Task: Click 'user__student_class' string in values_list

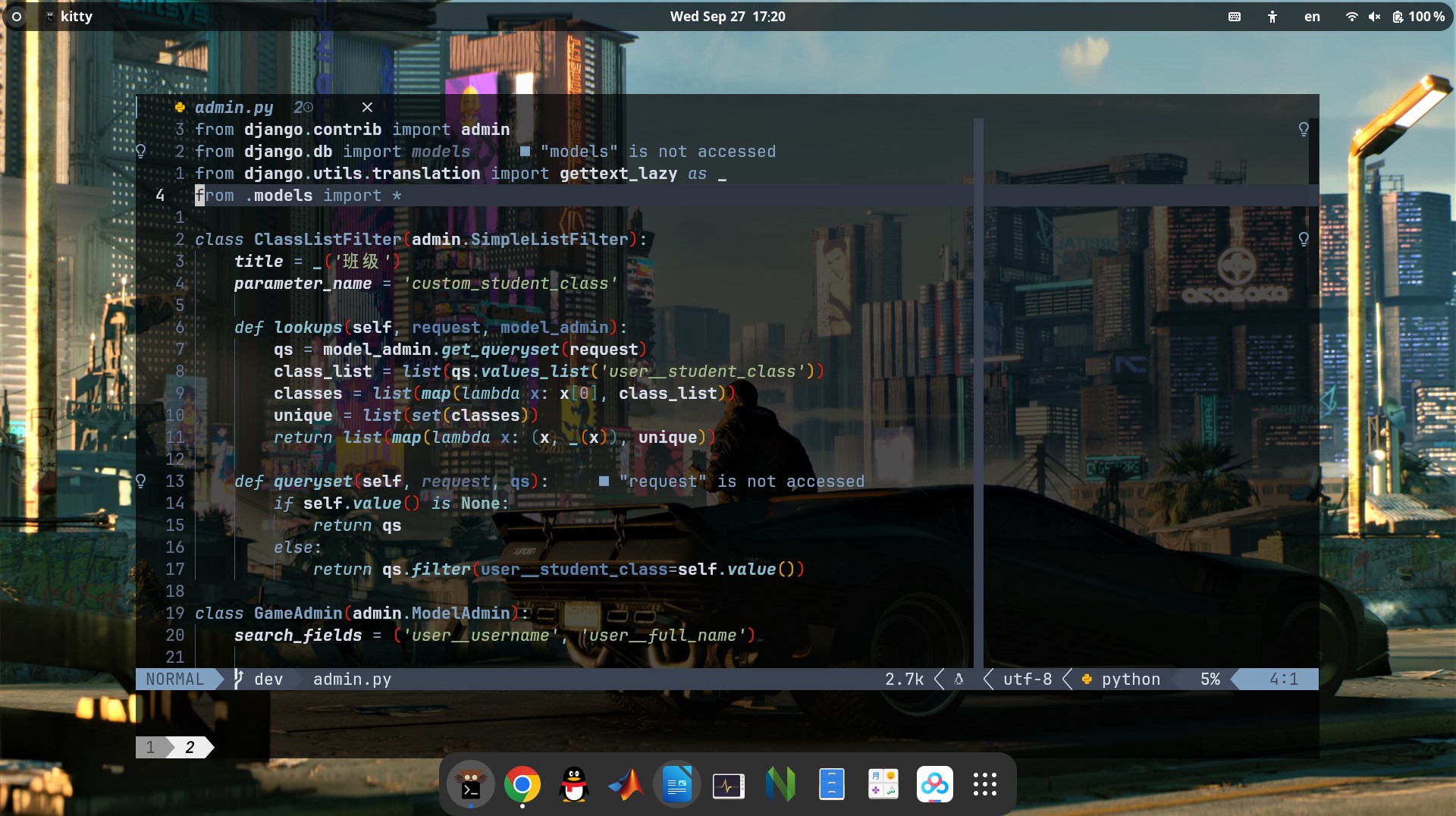Action: (702, 371)
